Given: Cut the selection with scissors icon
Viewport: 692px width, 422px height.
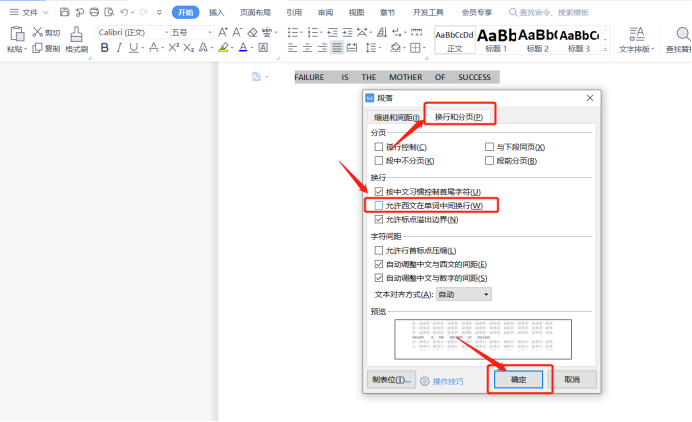Looking at the screenshot, I should pyautogui.click(x=46, y=32).
